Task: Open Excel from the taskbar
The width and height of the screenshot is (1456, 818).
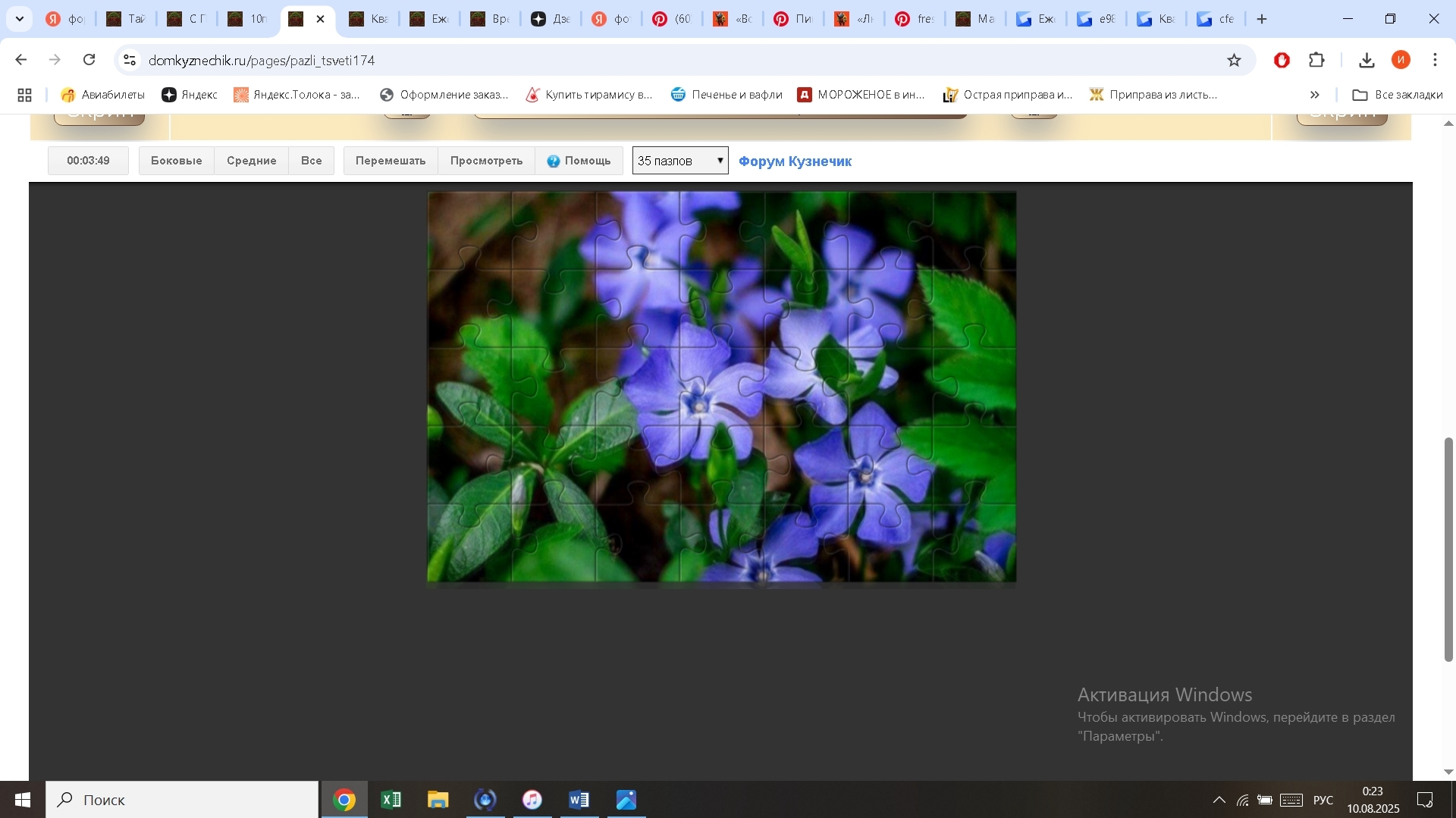Action: pos(391,800)
